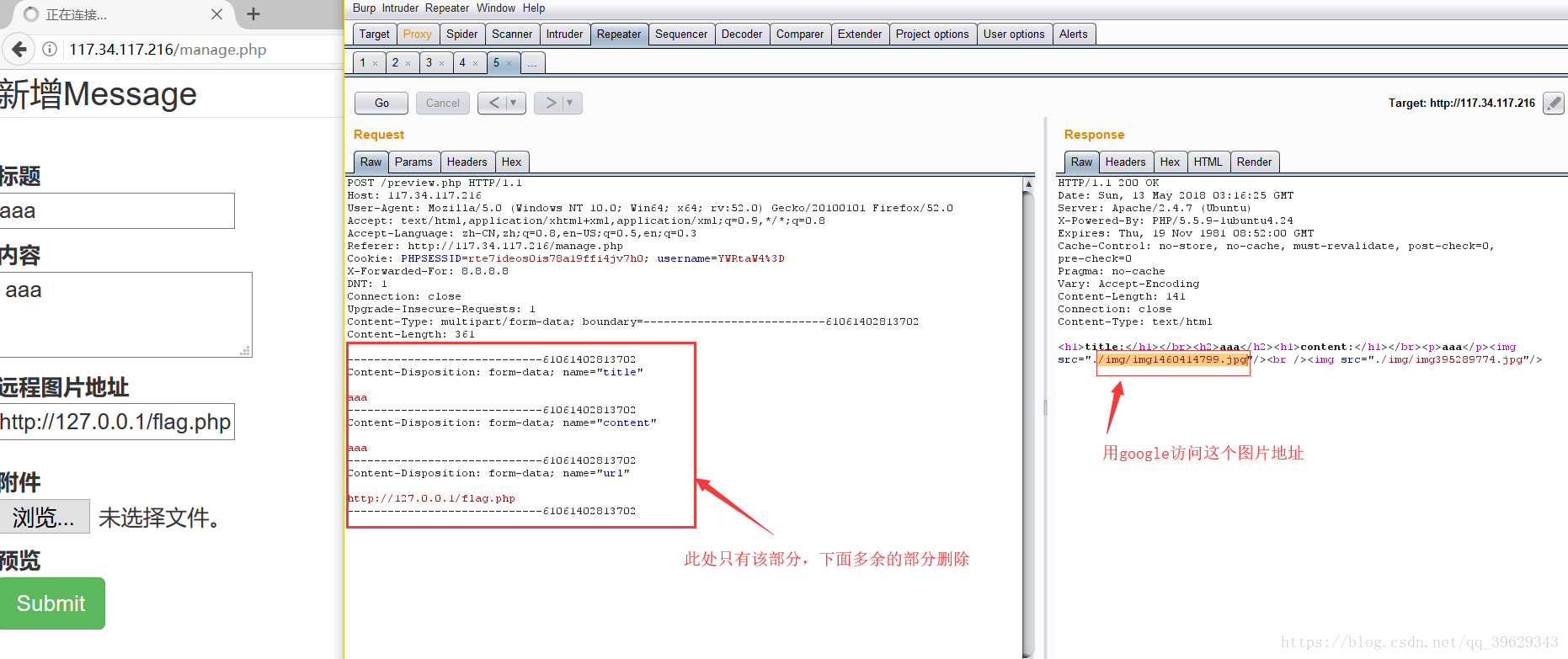This screenshot has height=659, width=1568.
Task: Go to previous request with left arrow
Action: click(x=493, y=103)
